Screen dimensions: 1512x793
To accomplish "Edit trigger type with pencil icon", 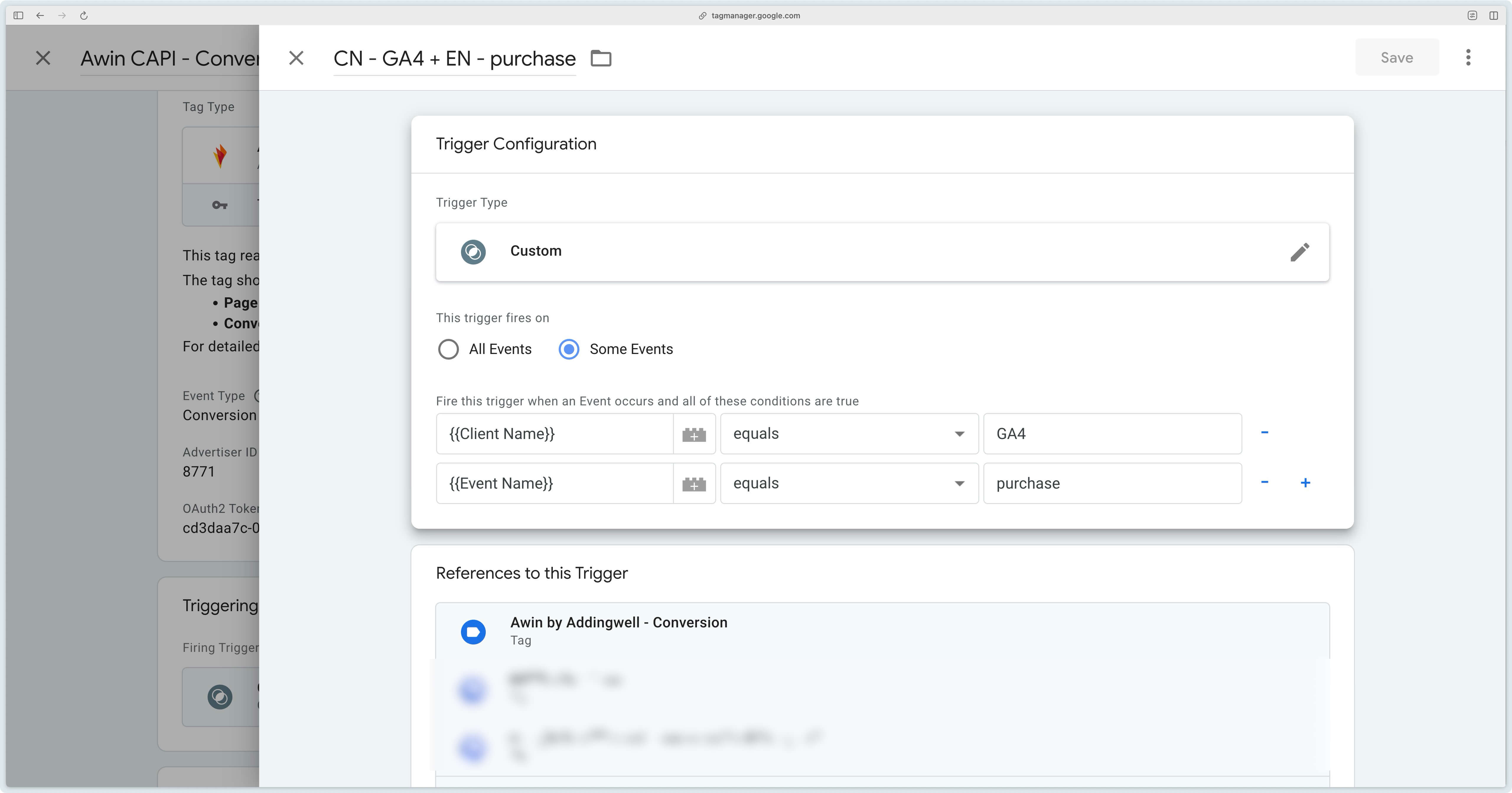I will point(1299,252).
